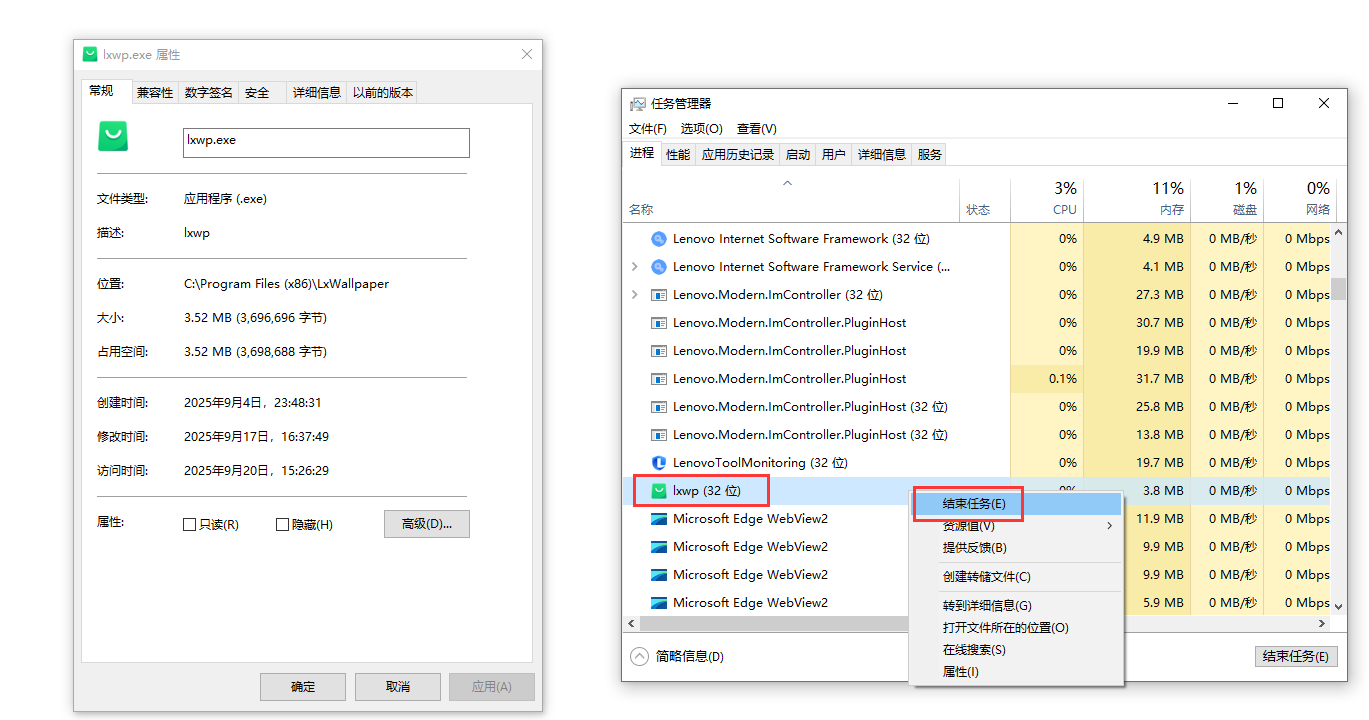Click the Lenovo.Modern.ImController (32 位) process icon
Image resolution: width=1369 pixels, height=720 pixels.
tap(659, 295)
